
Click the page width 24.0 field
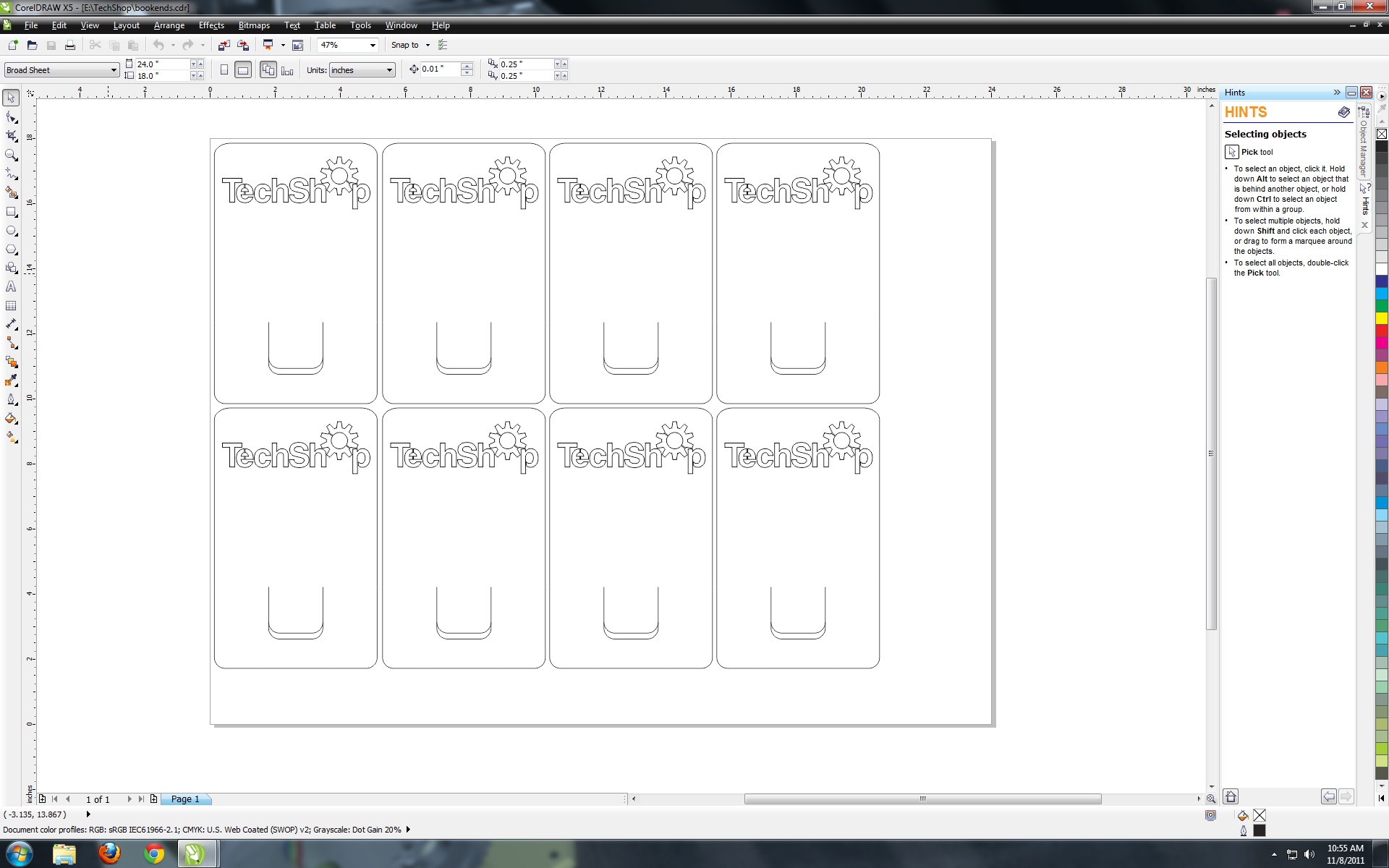click(x=162, y=64)
